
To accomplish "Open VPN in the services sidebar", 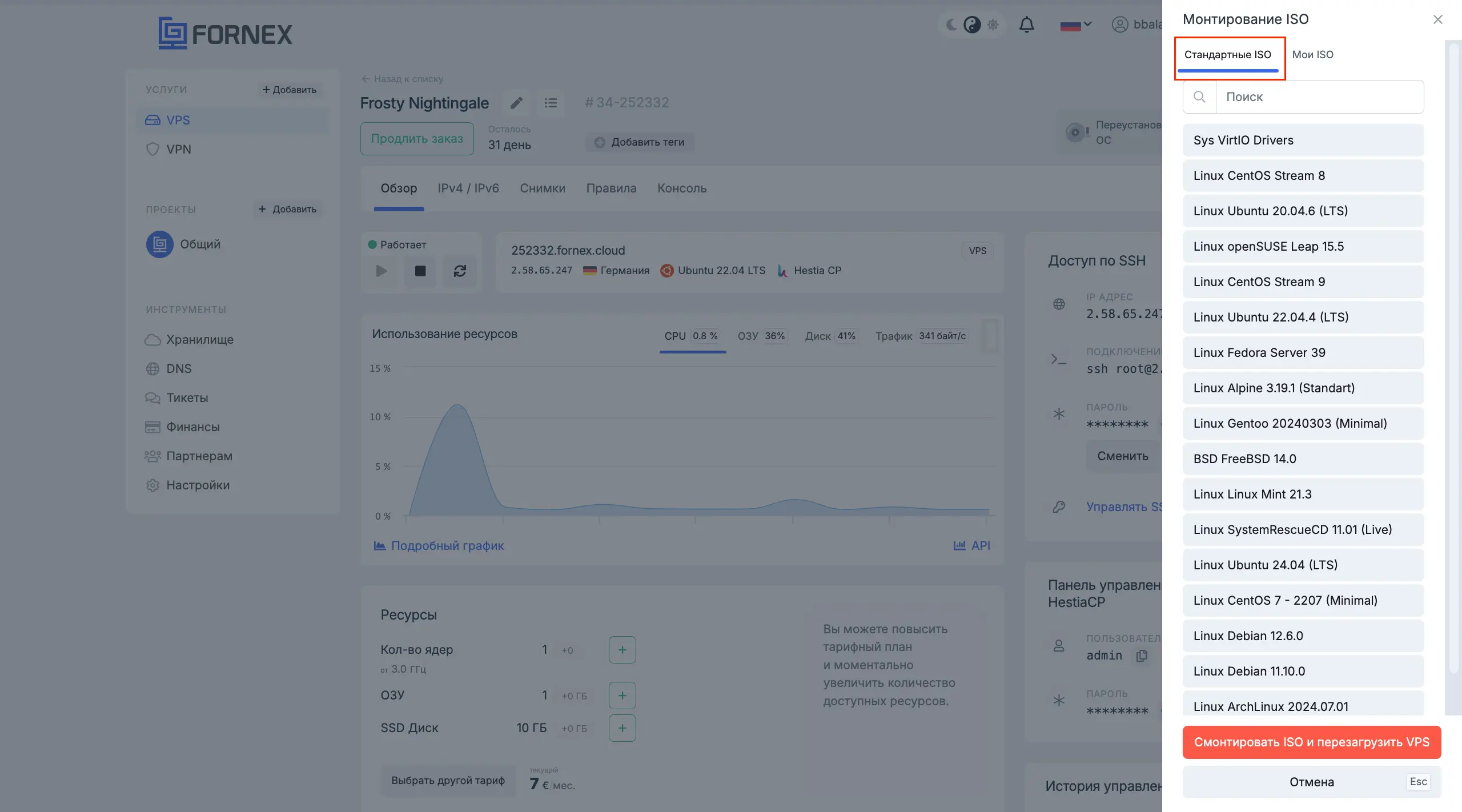I will (233, 149).
